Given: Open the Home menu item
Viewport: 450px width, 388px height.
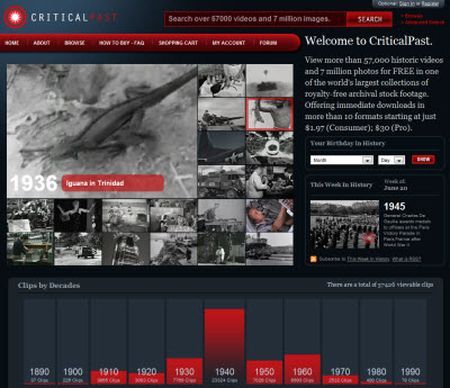Looking at the screenshot, I should [12, 43].
